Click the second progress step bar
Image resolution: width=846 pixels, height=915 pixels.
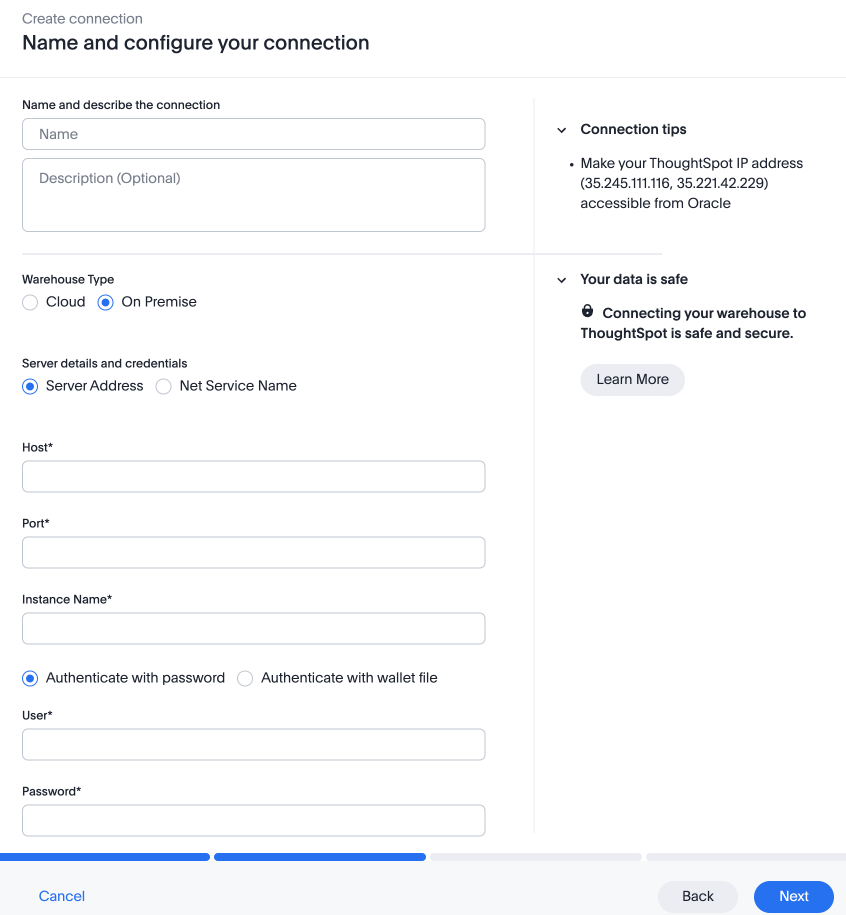[320, 857]
